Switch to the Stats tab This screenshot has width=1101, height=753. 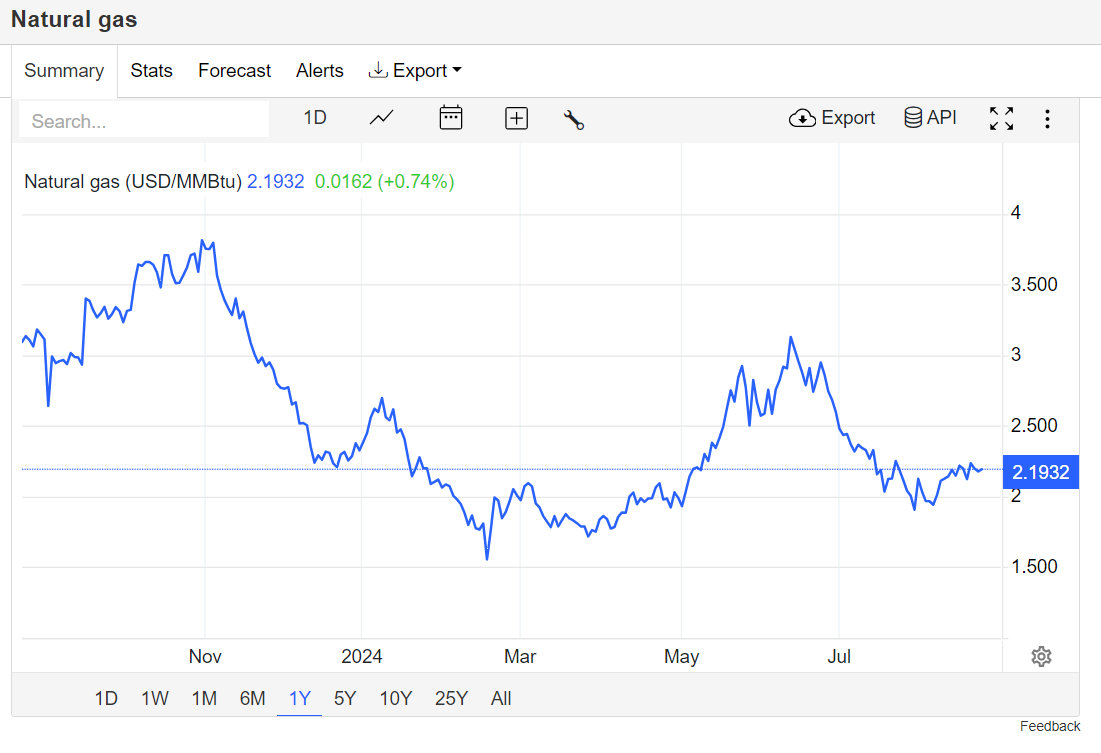click(151, 71)
